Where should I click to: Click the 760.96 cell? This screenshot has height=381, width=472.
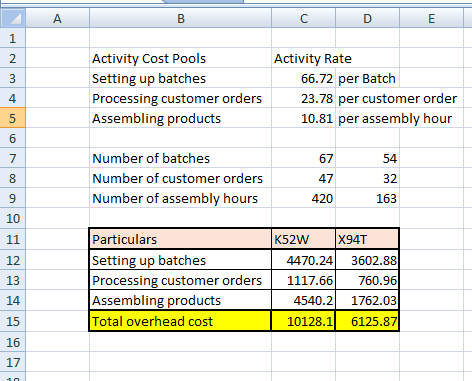click(367, 280)
